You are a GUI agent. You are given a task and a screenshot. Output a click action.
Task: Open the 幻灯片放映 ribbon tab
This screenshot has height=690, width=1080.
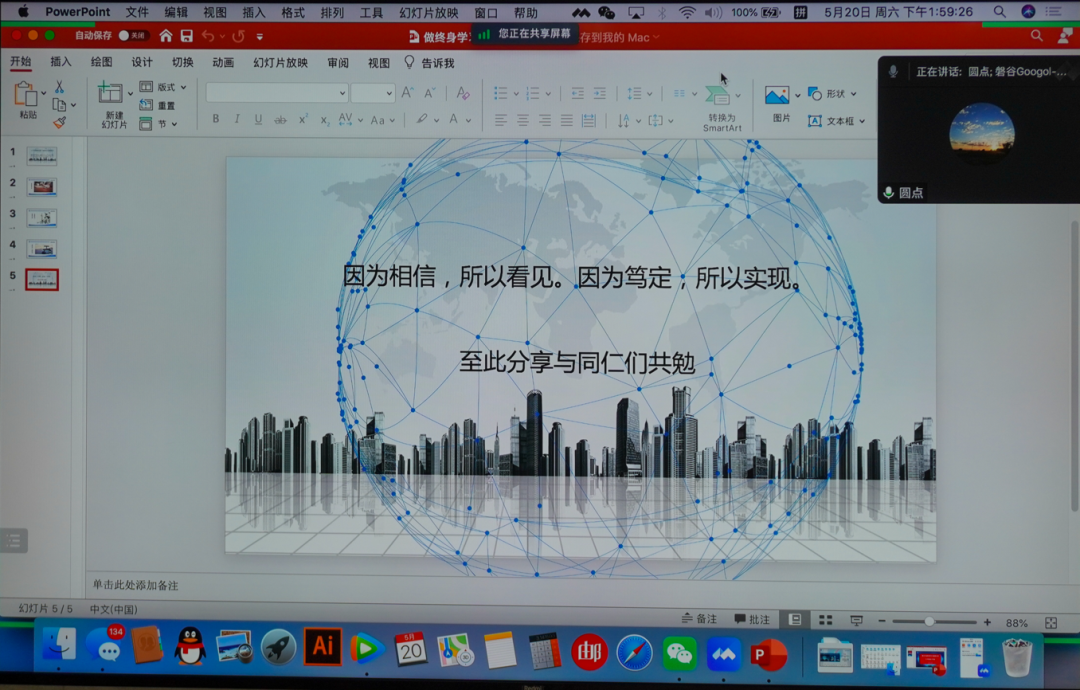[280, 63]
